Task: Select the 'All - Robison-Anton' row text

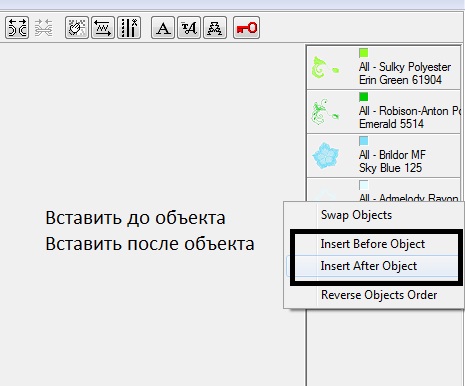Action: (x=410, y=111)
